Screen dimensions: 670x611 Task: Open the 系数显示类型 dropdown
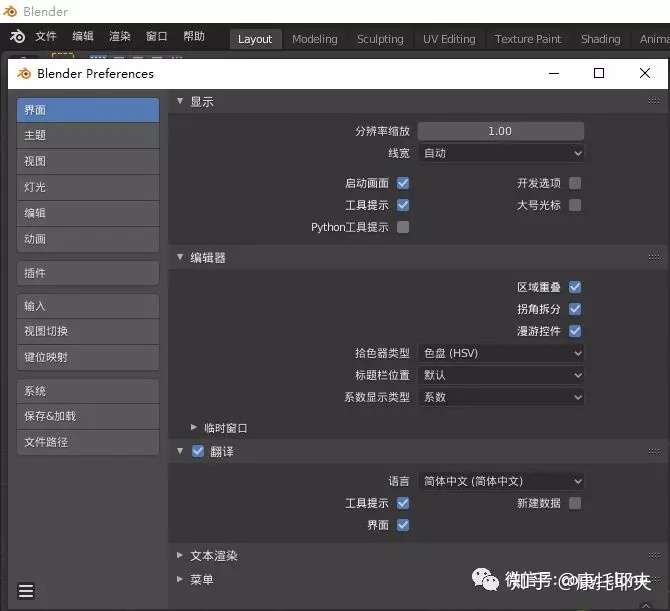tap(501, 397)
